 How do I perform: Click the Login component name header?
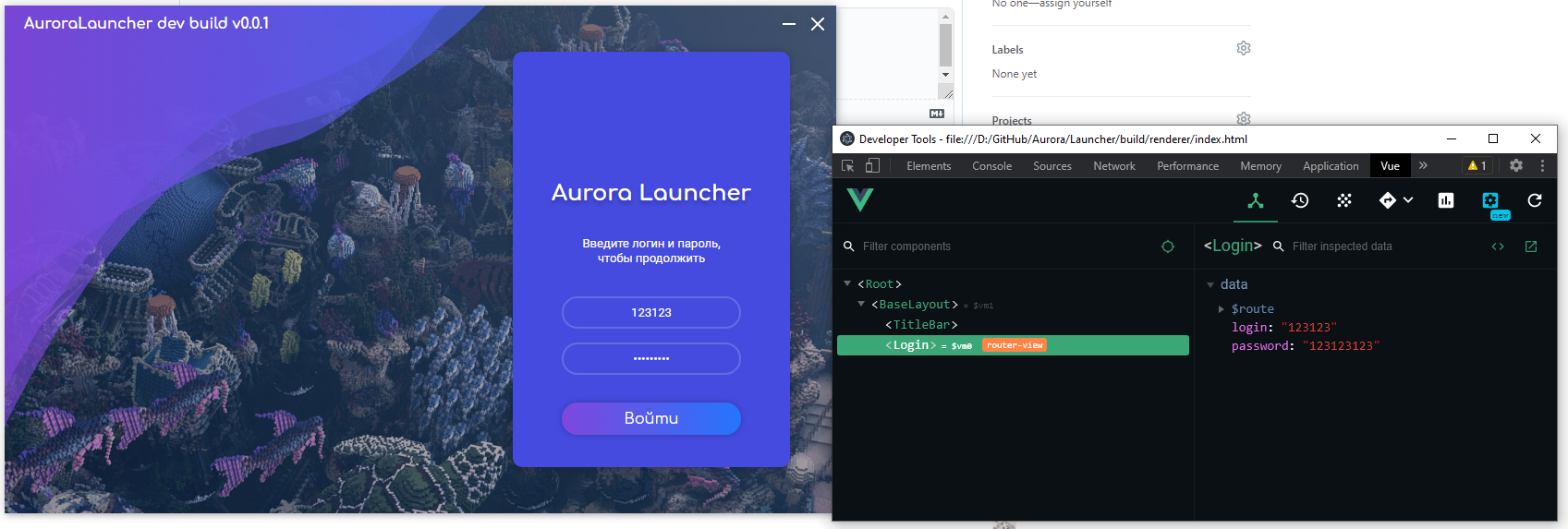click(1233, 246)
